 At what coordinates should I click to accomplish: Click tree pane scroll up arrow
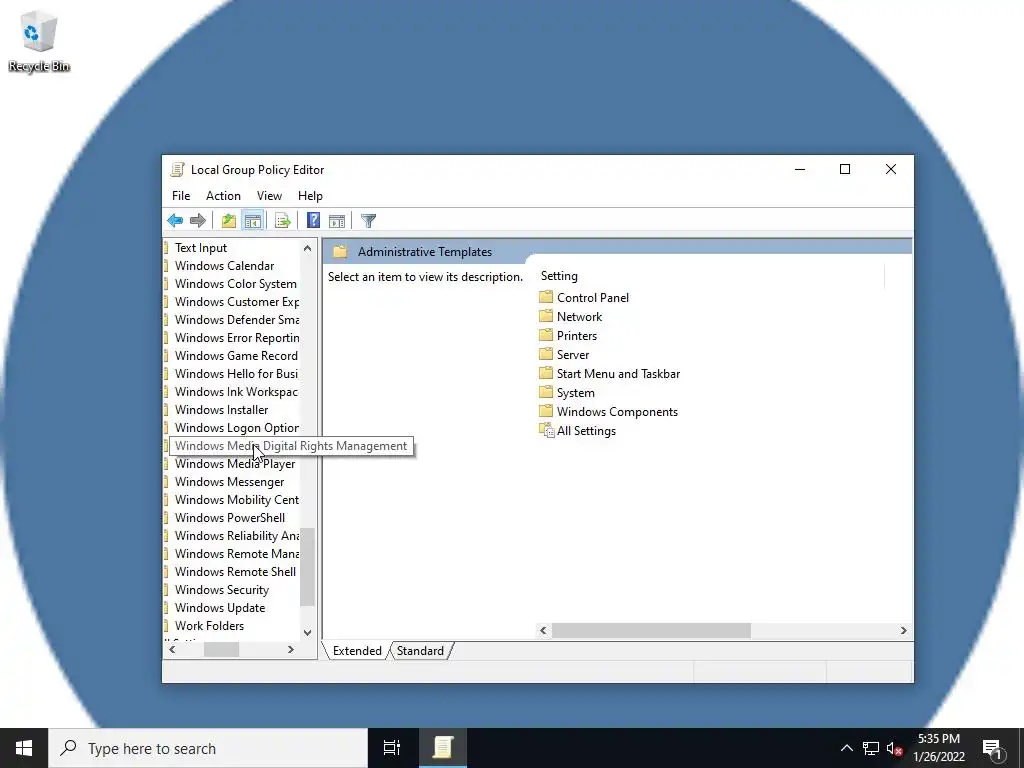(308, 248)
